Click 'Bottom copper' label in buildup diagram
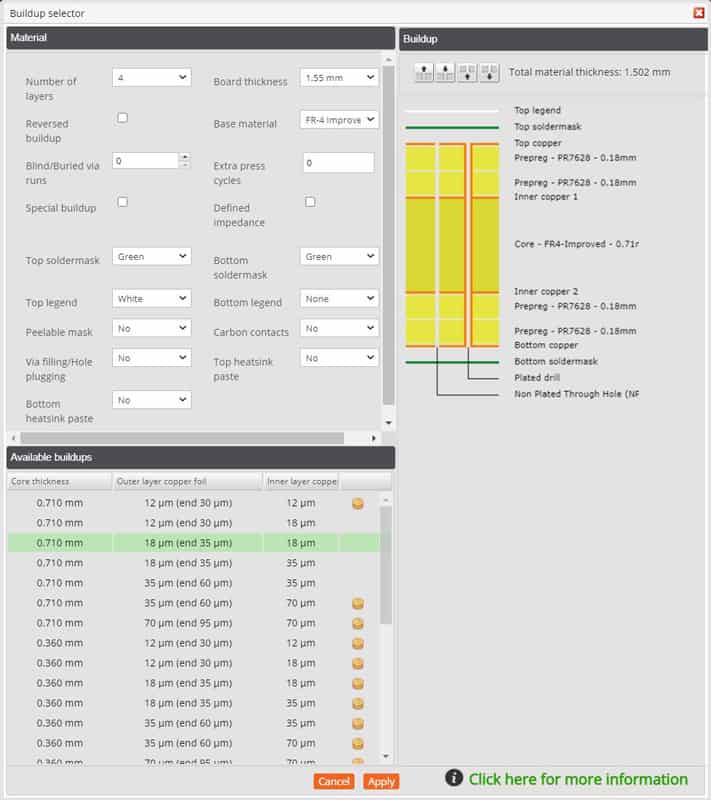This screenshot has height=800, width=711. click(x=546, y=345)
